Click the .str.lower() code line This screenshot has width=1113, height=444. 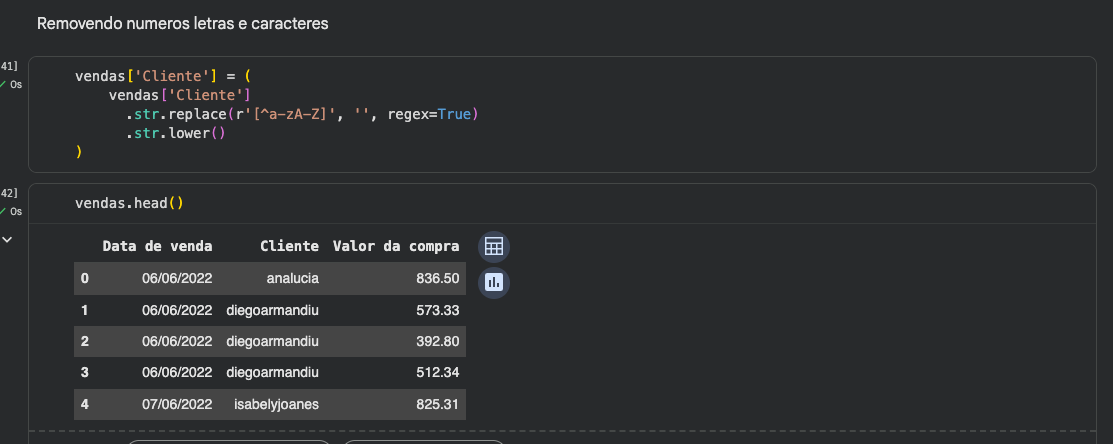176,133
